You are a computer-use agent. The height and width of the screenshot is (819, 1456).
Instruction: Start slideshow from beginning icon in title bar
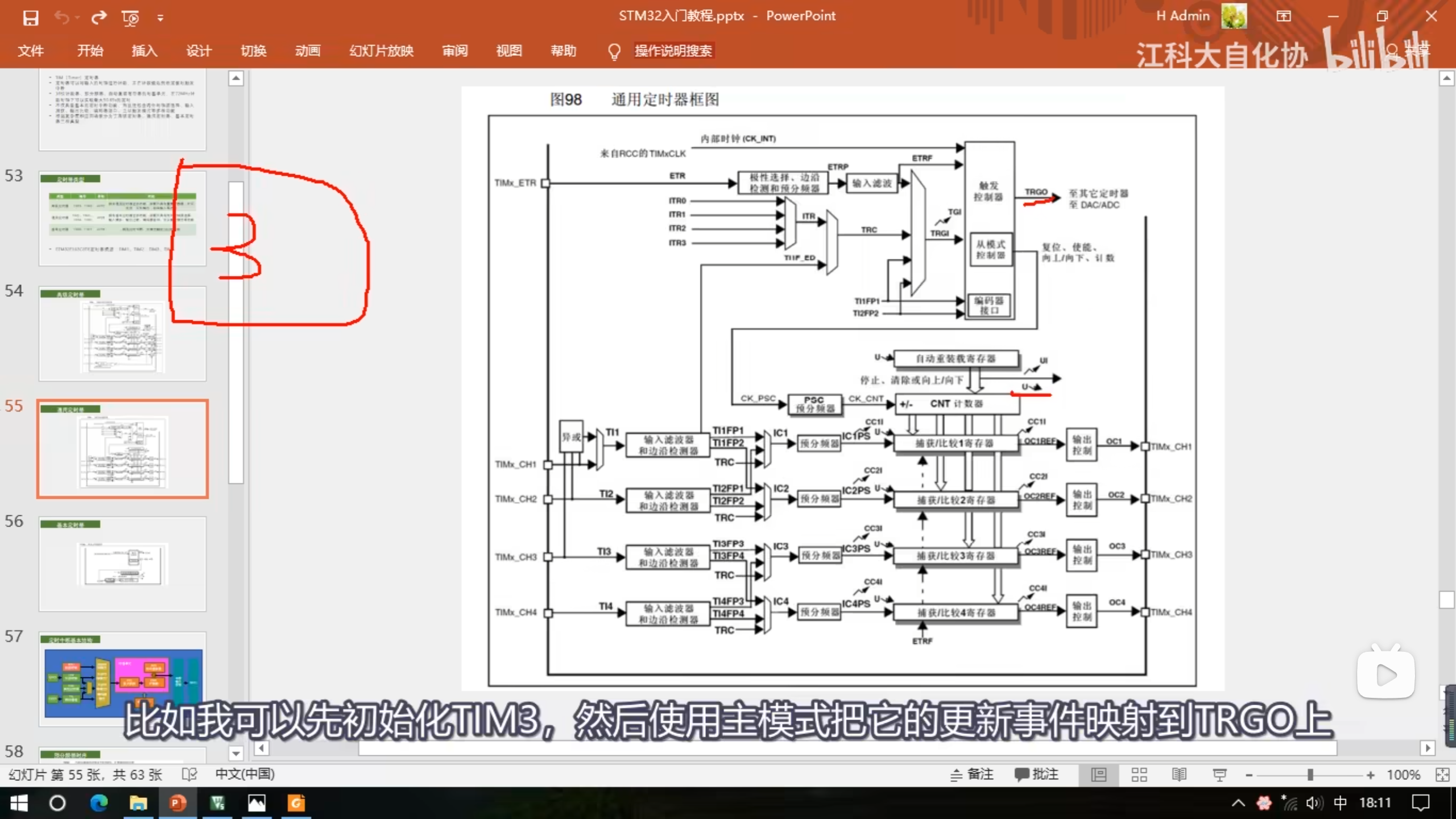coord(130,18)
